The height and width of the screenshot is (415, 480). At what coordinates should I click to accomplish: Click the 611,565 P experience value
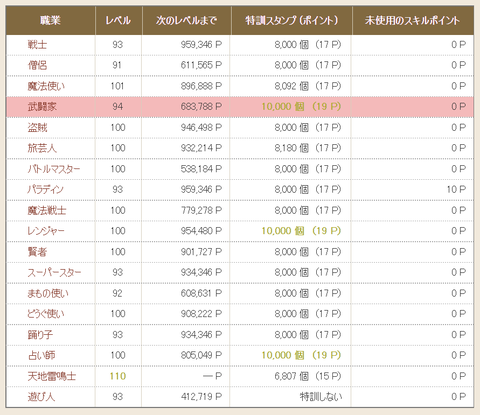coord(201,65)
